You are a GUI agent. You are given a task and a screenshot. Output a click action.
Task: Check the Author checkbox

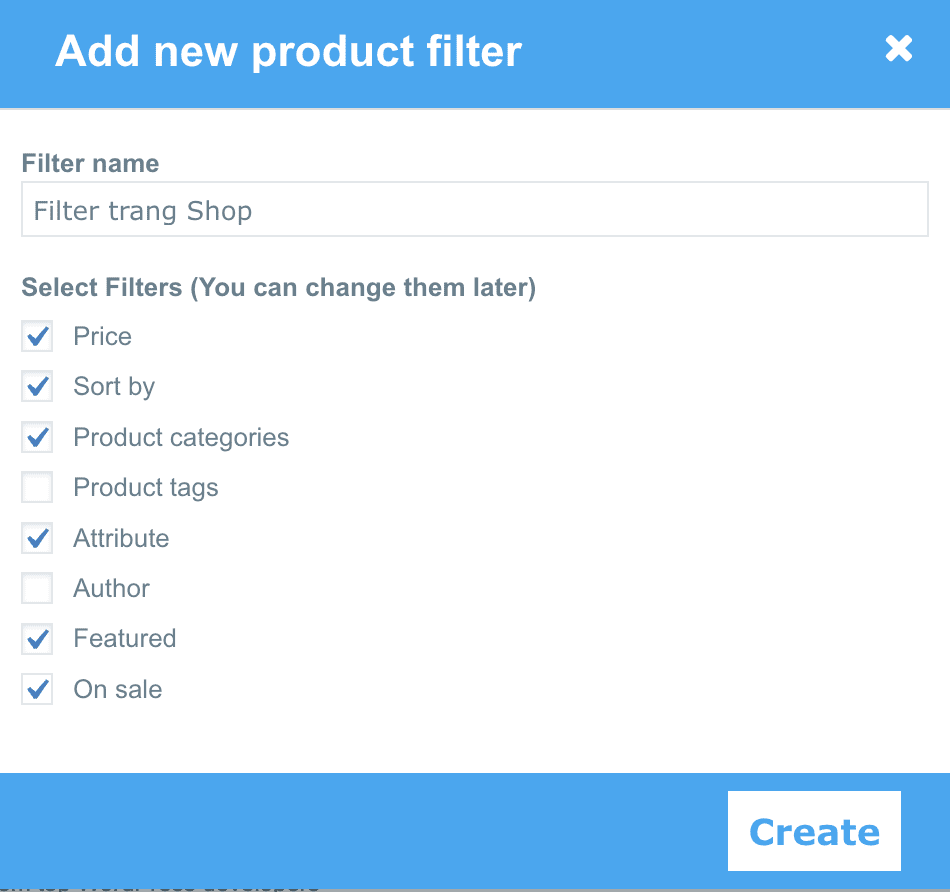pyautogui.click(x=37, y=588)
